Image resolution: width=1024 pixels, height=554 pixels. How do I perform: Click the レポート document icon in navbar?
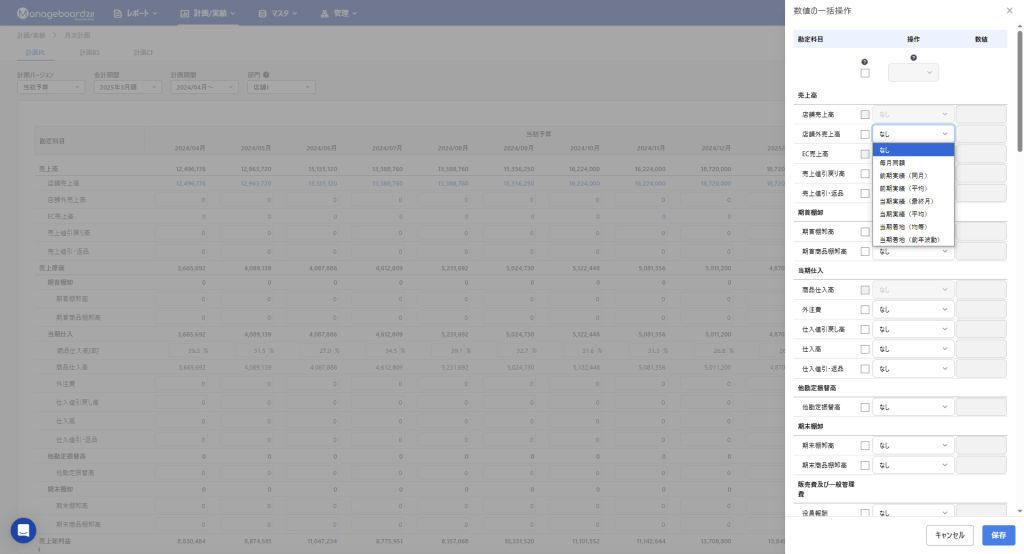point(118,14)
